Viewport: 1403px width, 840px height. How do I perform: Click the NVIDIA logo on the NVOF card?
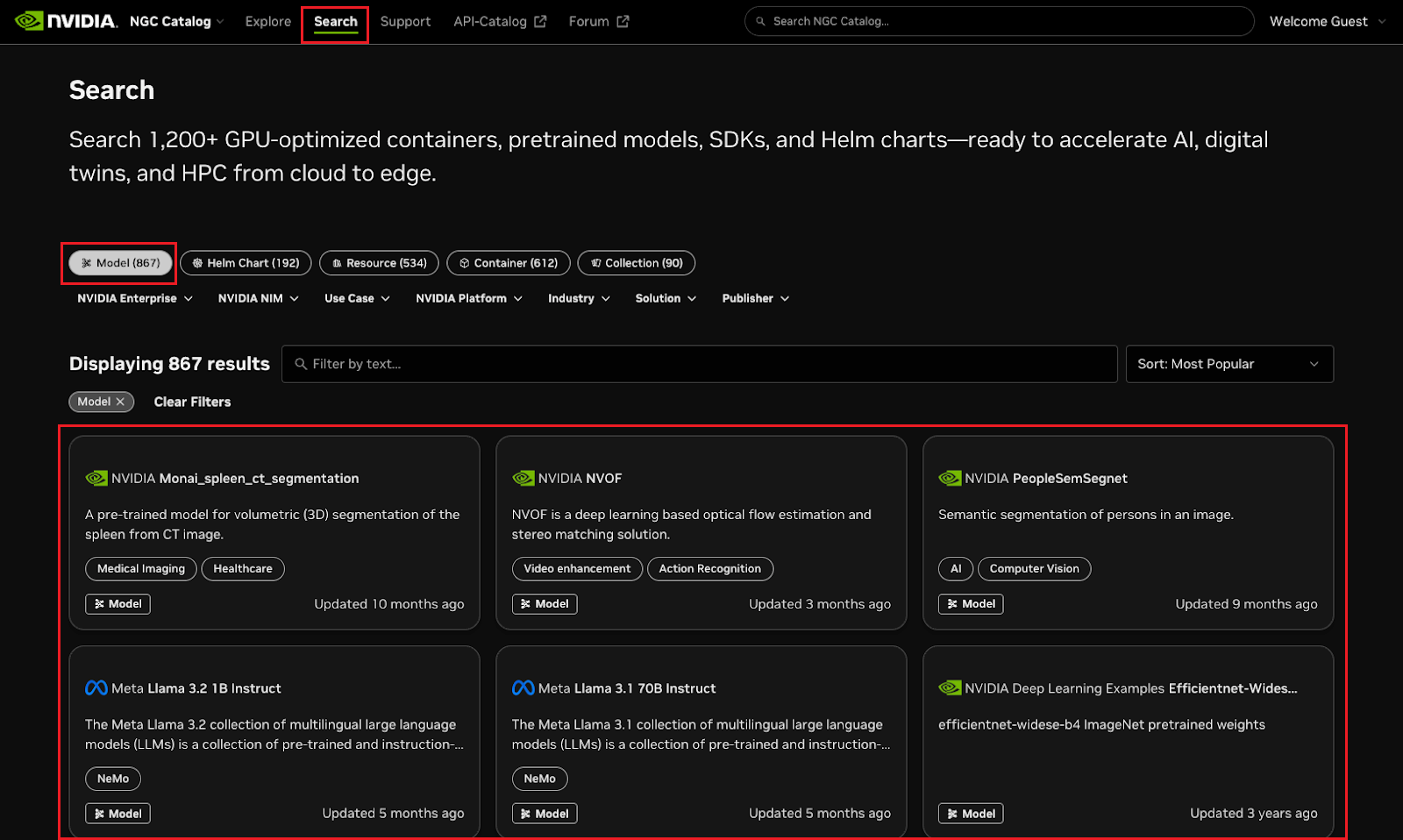coord(523,478)
